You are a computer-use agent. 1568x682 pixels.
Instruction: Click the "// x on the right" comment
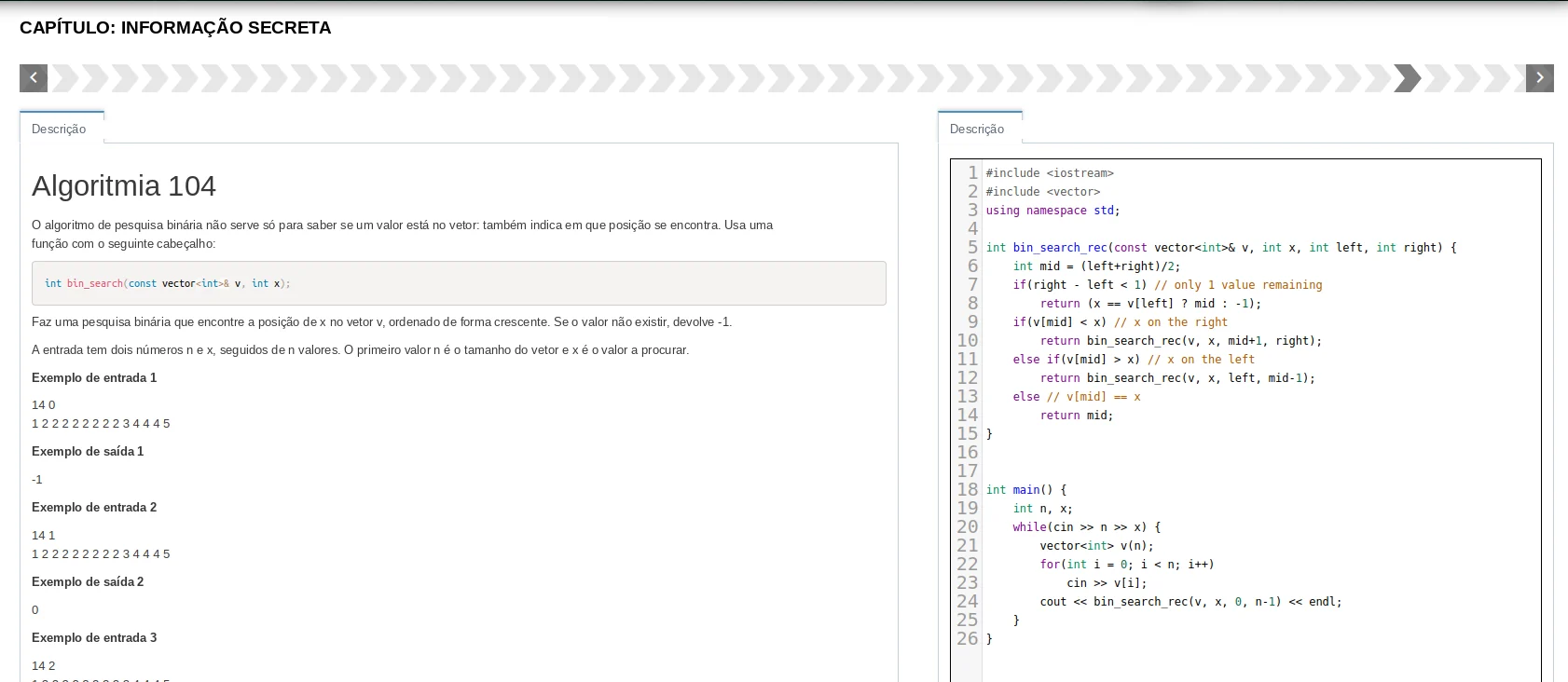pyautogui.click(x=1171, y=322)
